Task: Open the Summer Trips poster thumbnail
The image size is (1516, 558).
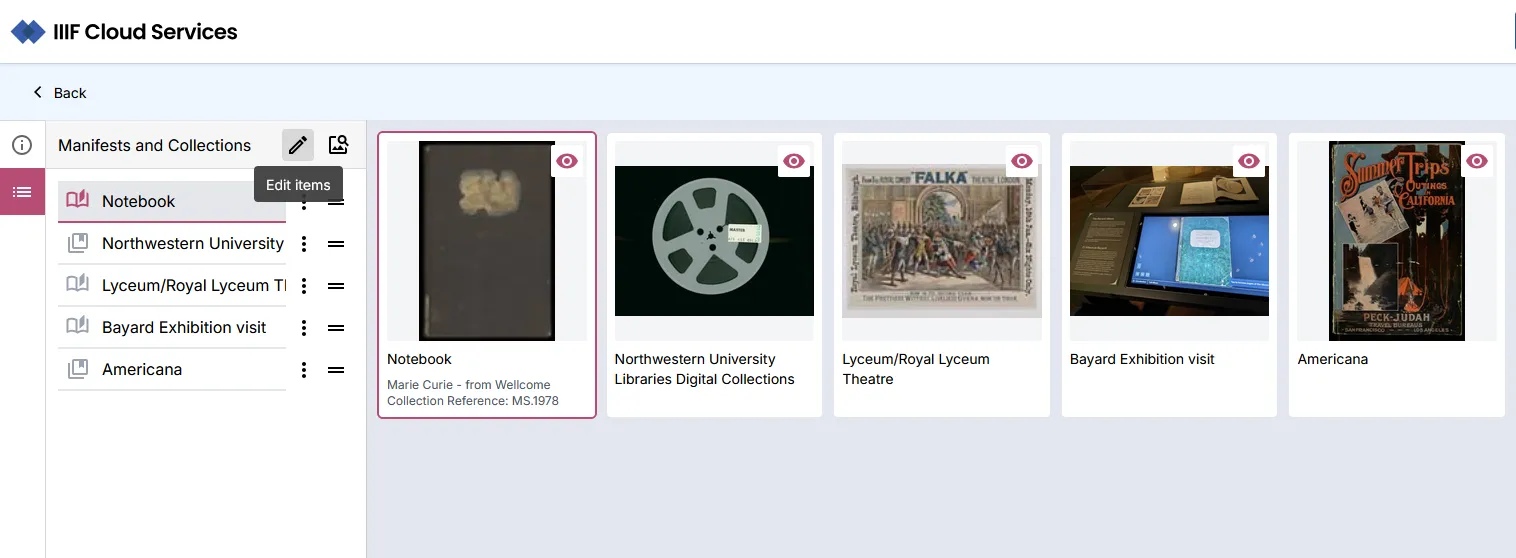Action: (1397, 241)
